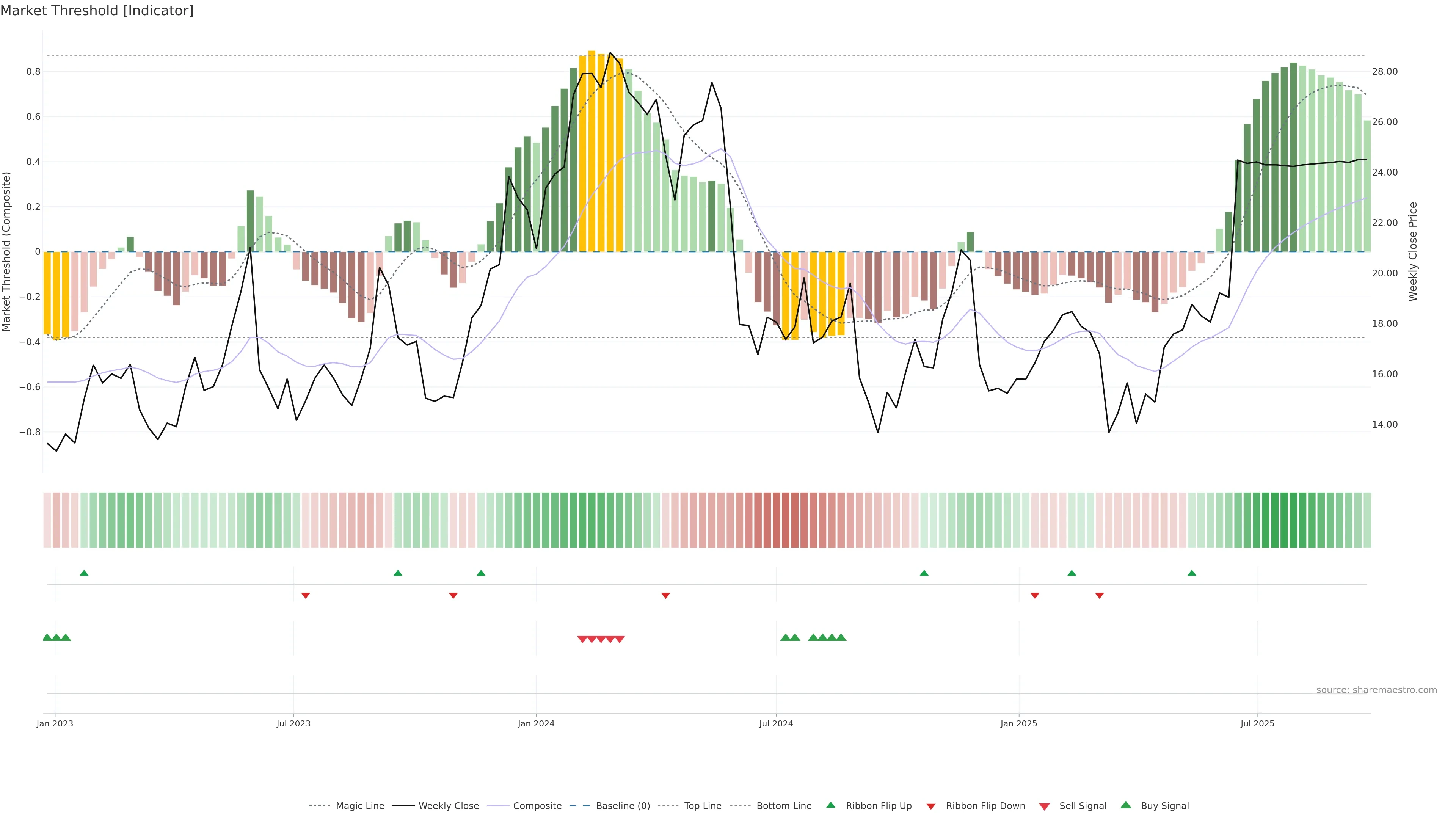Click the last Ribbon Flip Up marker before Jul 2025

click(x=1192, y=573)
